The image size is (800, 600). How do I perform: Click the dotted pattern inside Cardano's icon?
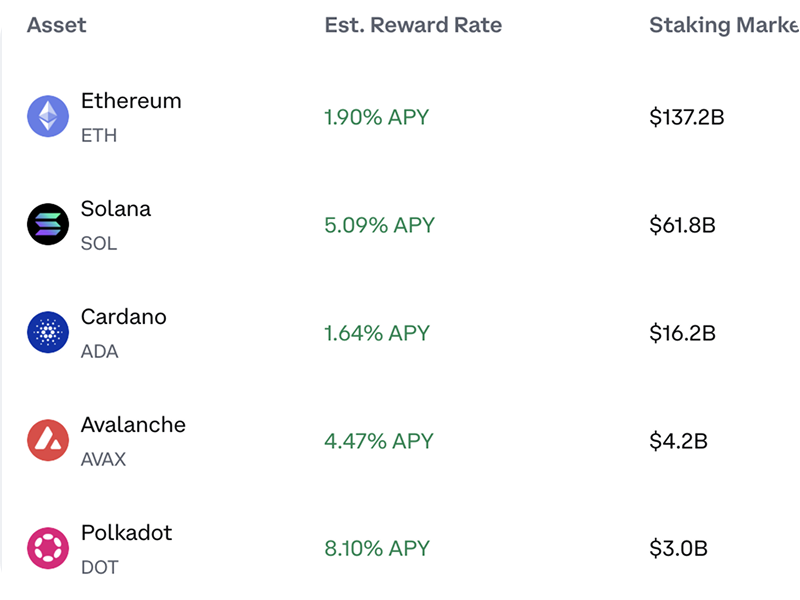tap(47, 332)
